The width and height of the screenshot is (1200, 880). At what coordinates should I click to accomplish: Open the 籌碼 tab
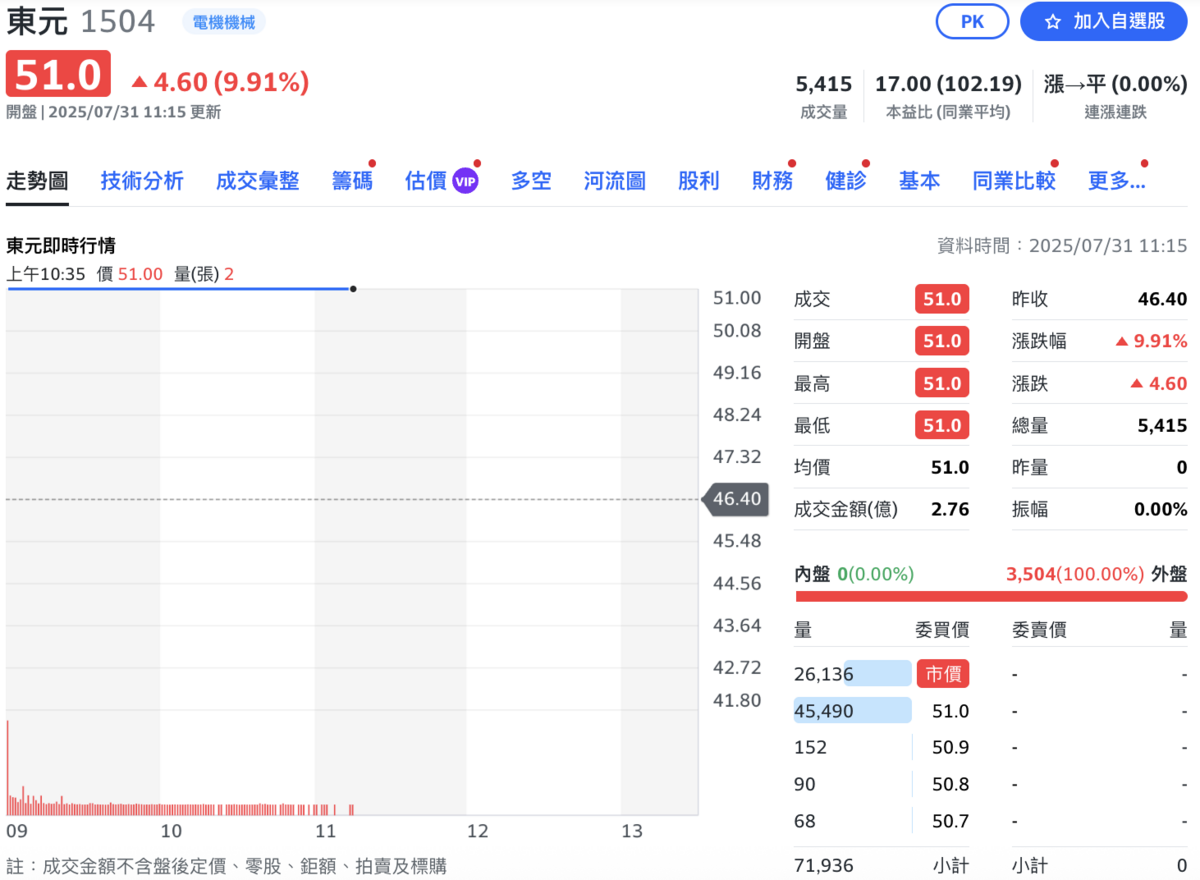[352, 181]
